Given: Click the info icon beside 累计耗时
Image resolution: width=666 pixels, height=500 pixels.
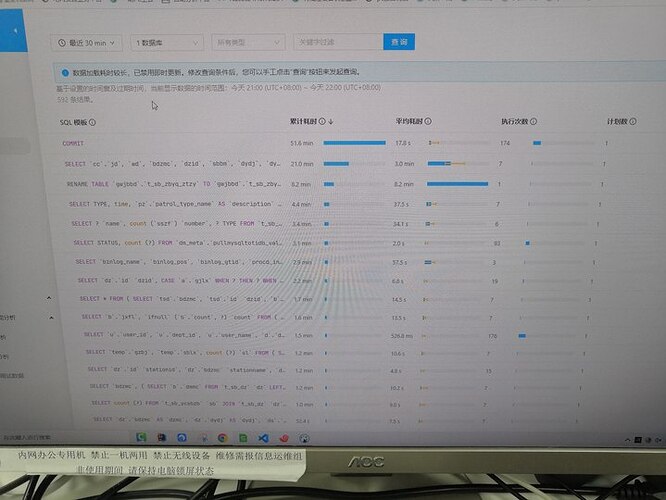Looking at the screenshot, I should click(x=322, y=121).
